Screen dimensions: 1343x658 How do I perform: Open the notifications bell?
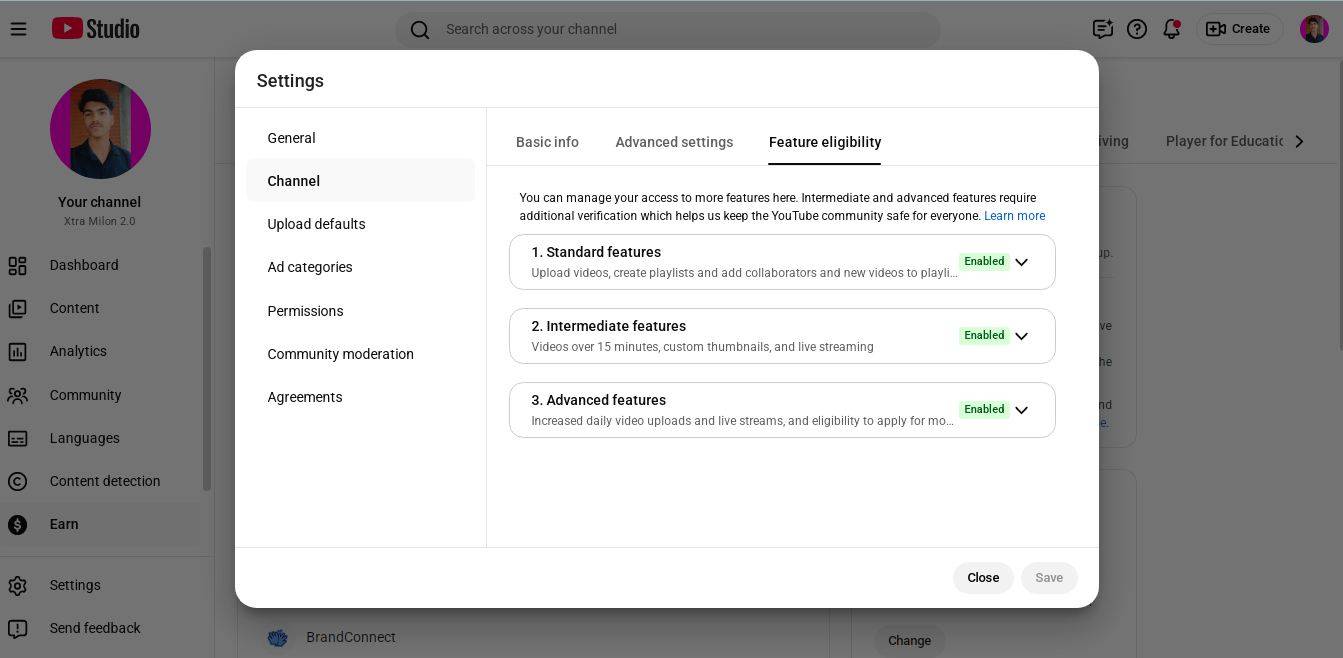coord(1171,29)
